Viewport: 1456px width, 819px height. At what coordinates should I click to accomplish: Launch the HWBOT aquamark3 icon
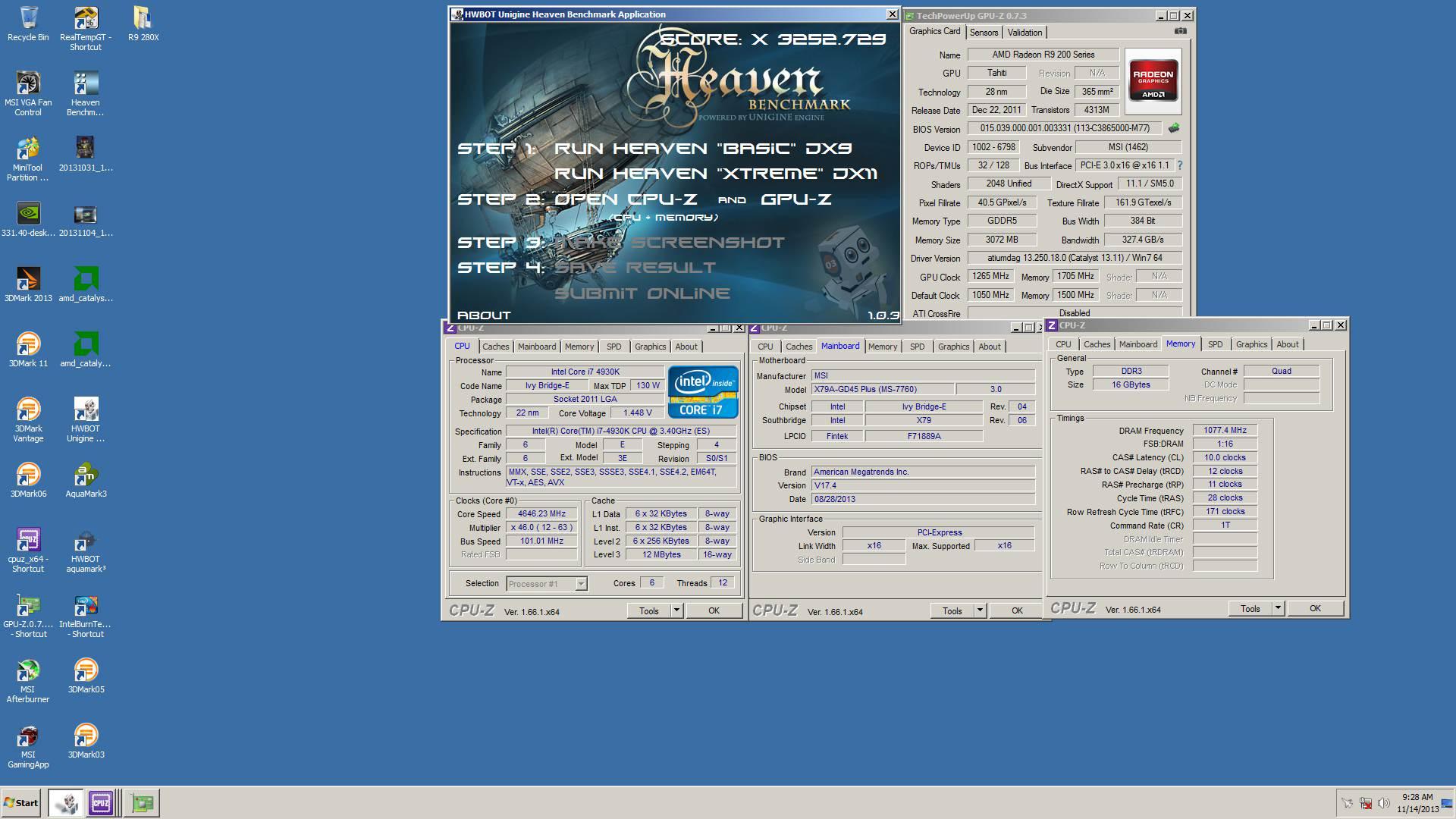tap(86, 551)
